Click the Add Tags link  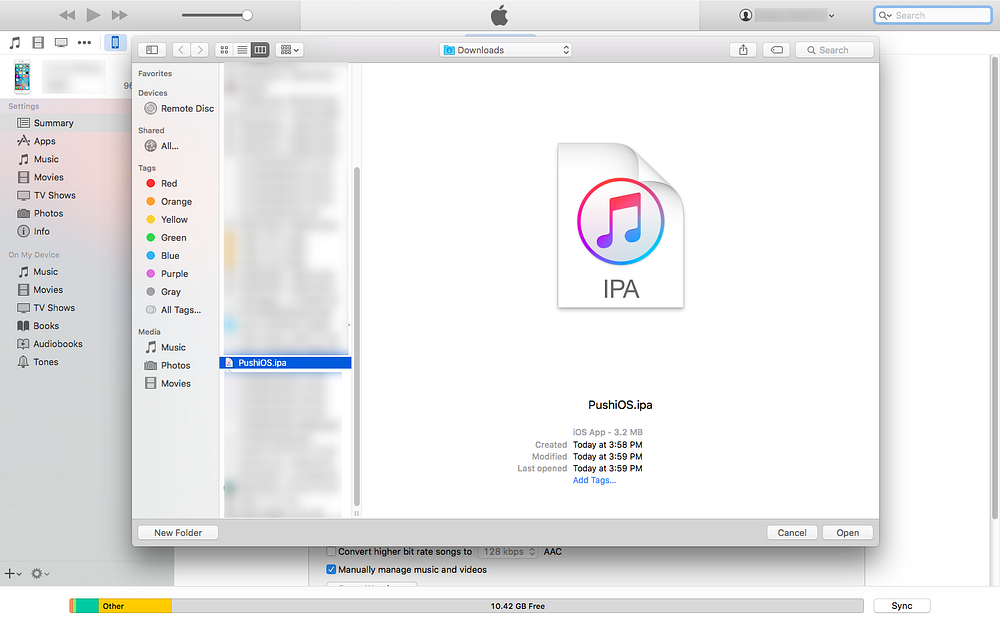click(594, 480)
